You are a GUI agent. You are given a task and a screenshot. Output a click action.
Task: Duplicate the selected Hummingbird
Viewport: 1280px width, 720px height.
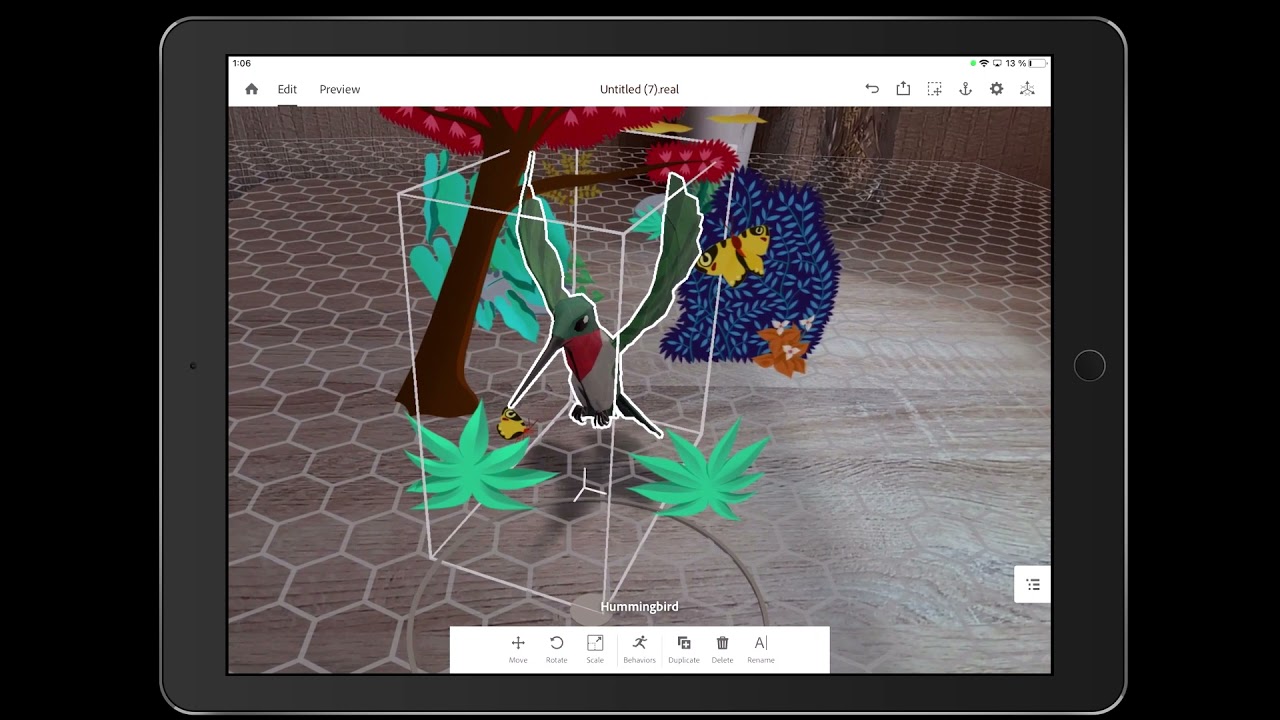point(684,649)
